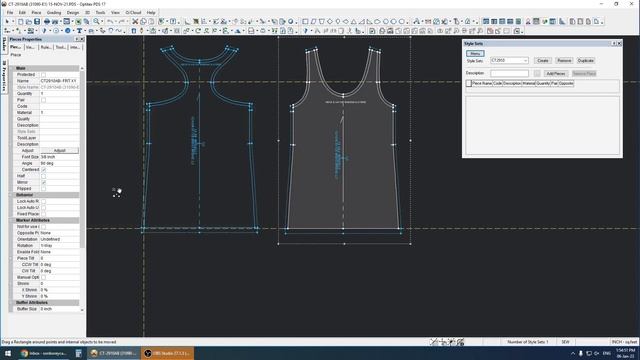Click the Remove button in Style Sets

[564, 60]
